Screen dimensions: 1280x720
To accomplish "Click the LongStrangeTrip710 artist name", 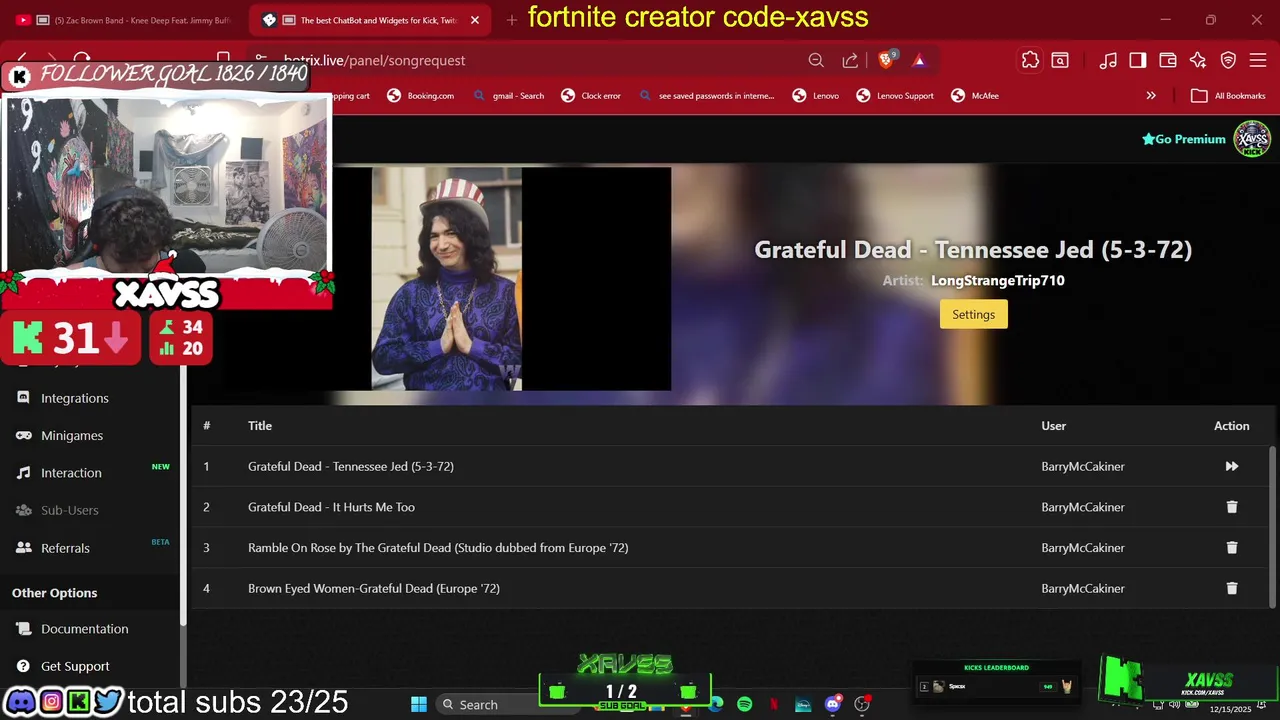I will click(x=997, y=281).
